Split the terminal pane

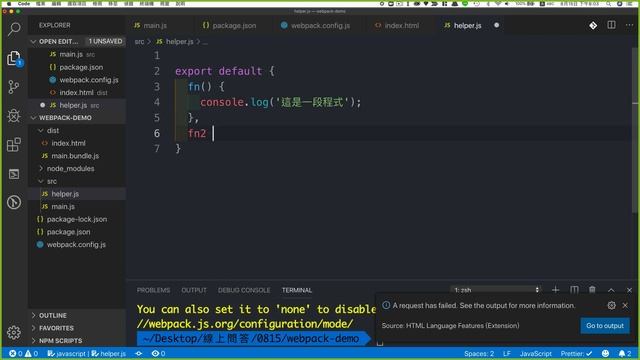[574, 290]
